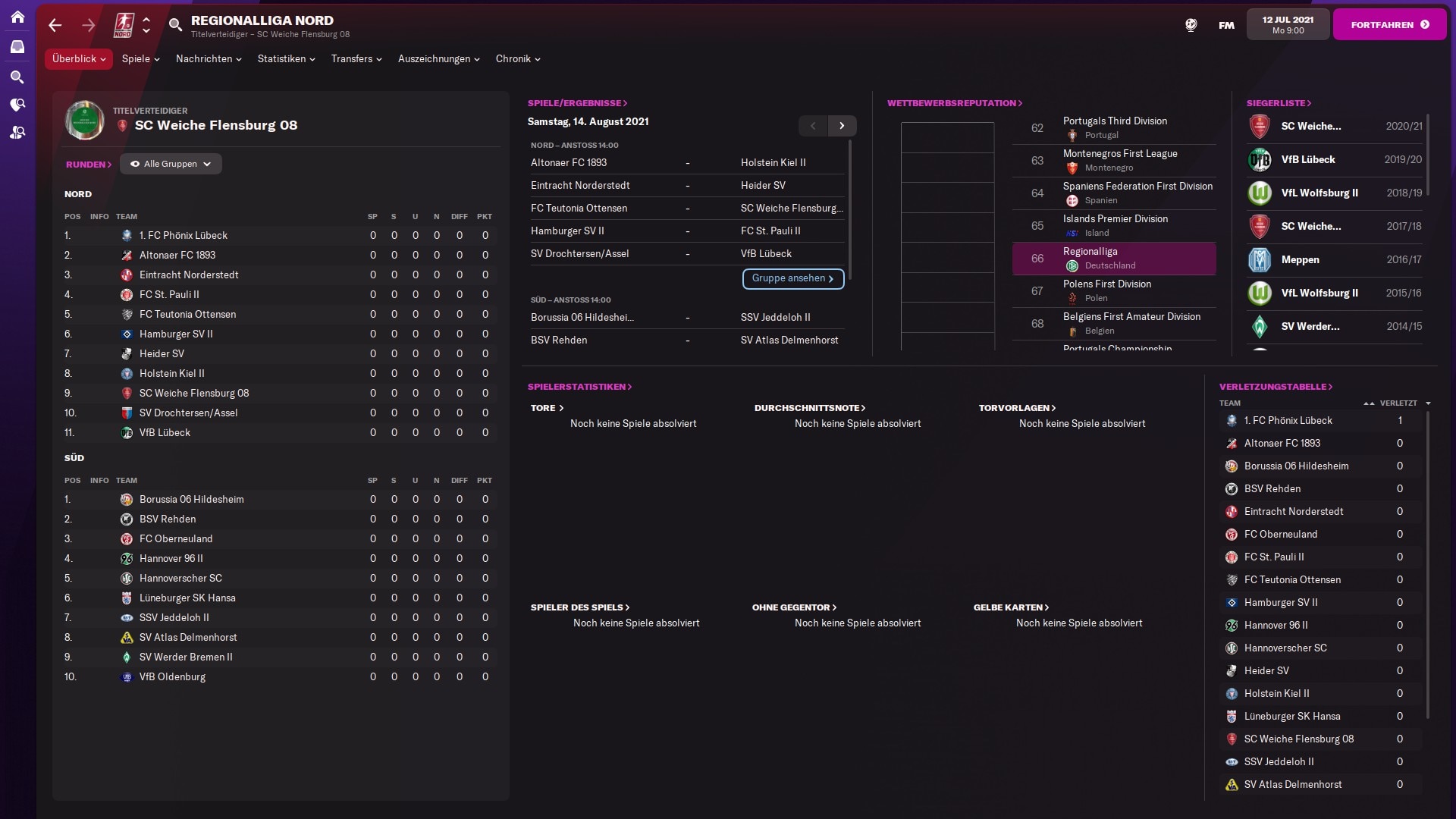The image size is (1456, 819).
Task: Open the competition switcher up-down arrows
Action: tap(146, 25)
